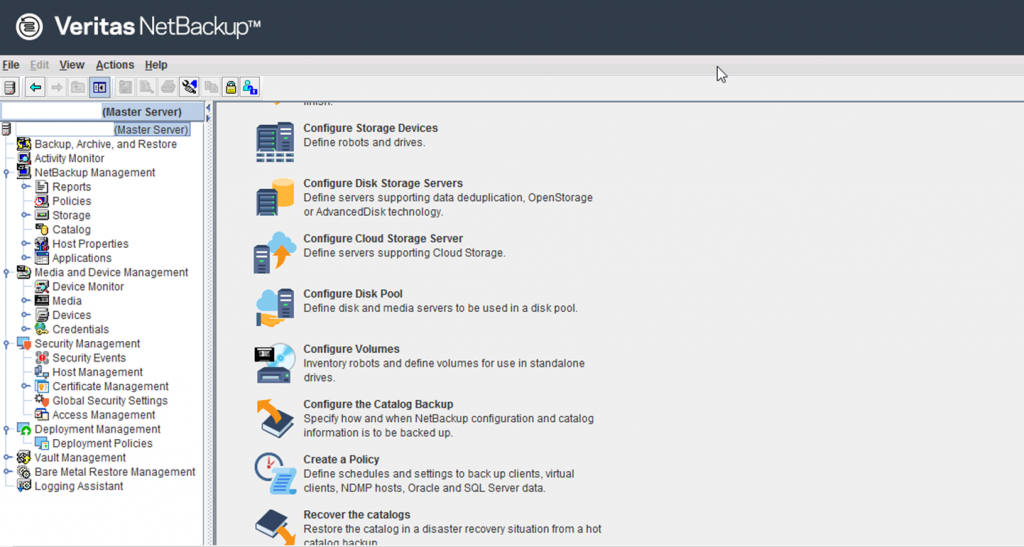Click the back arrow toolbar button
The image size is (1024, 547).
(35, 87)
